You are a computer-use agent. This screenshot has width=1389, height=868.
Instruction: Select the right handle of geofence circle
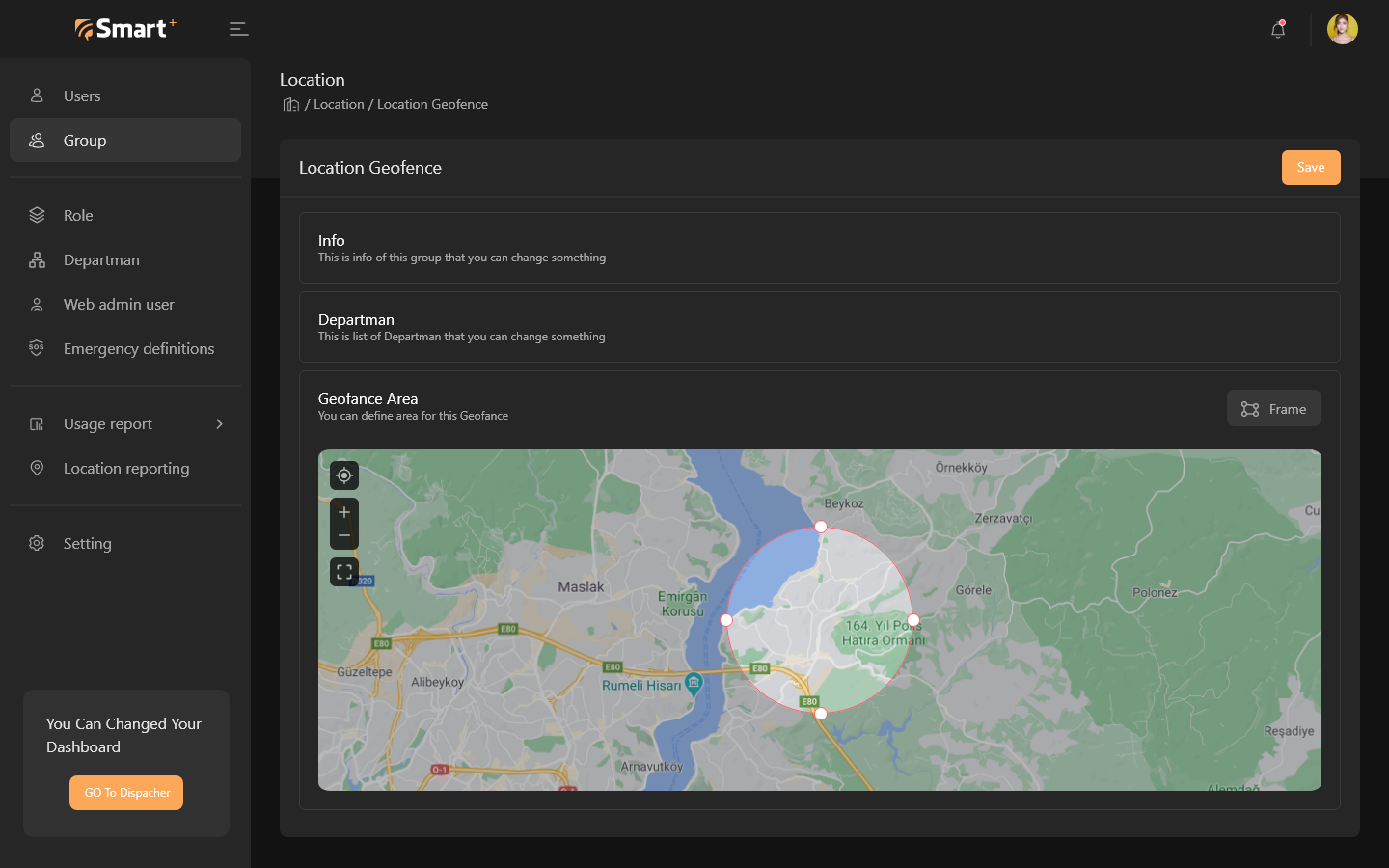click(913, 620)
